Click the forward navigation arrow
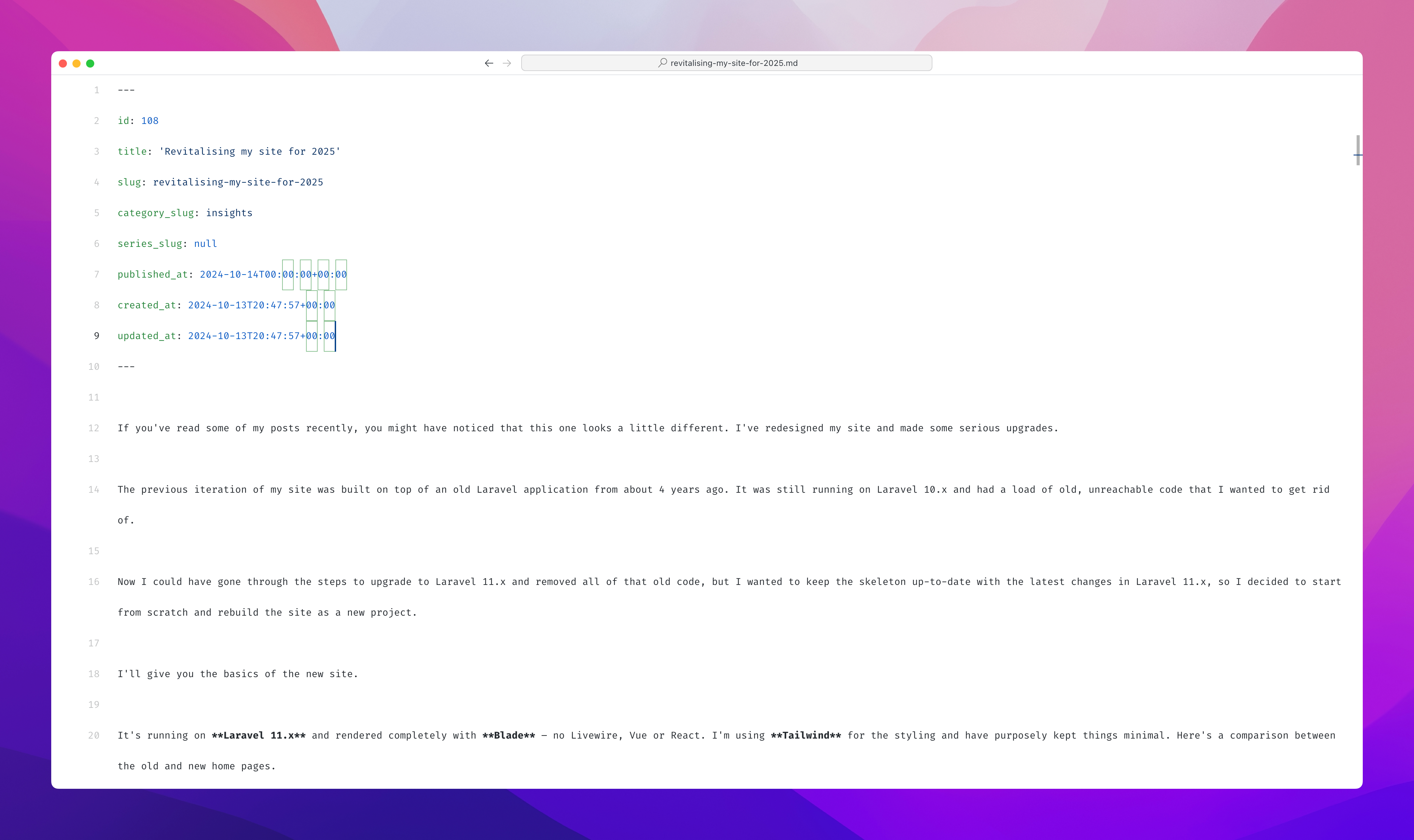The height and width of the screenshot is (840, 1414). [507, 63]
